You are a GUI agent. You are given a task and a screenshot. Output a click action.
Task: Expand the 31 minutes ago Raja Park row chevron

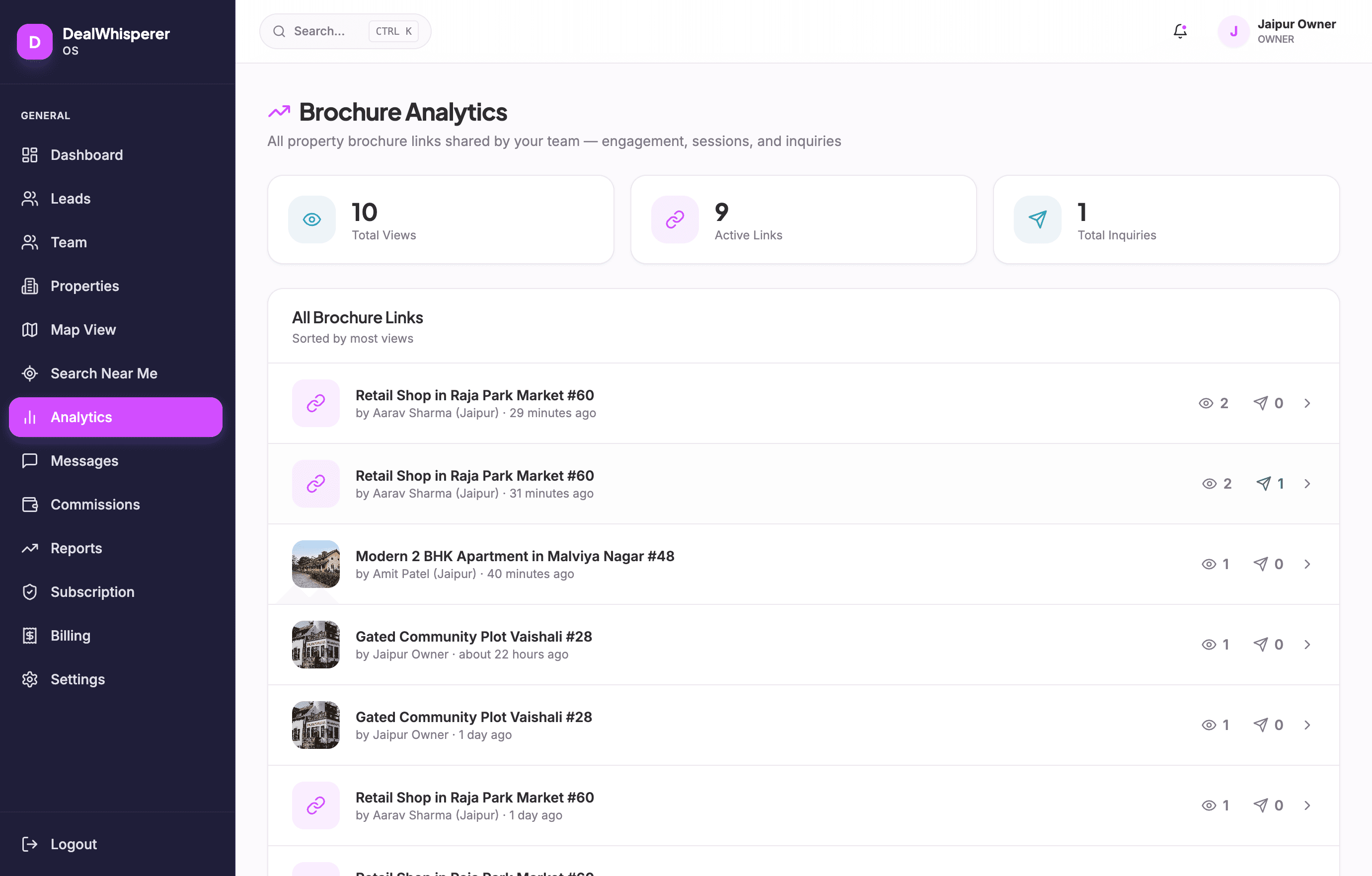tap(1307, 484)
